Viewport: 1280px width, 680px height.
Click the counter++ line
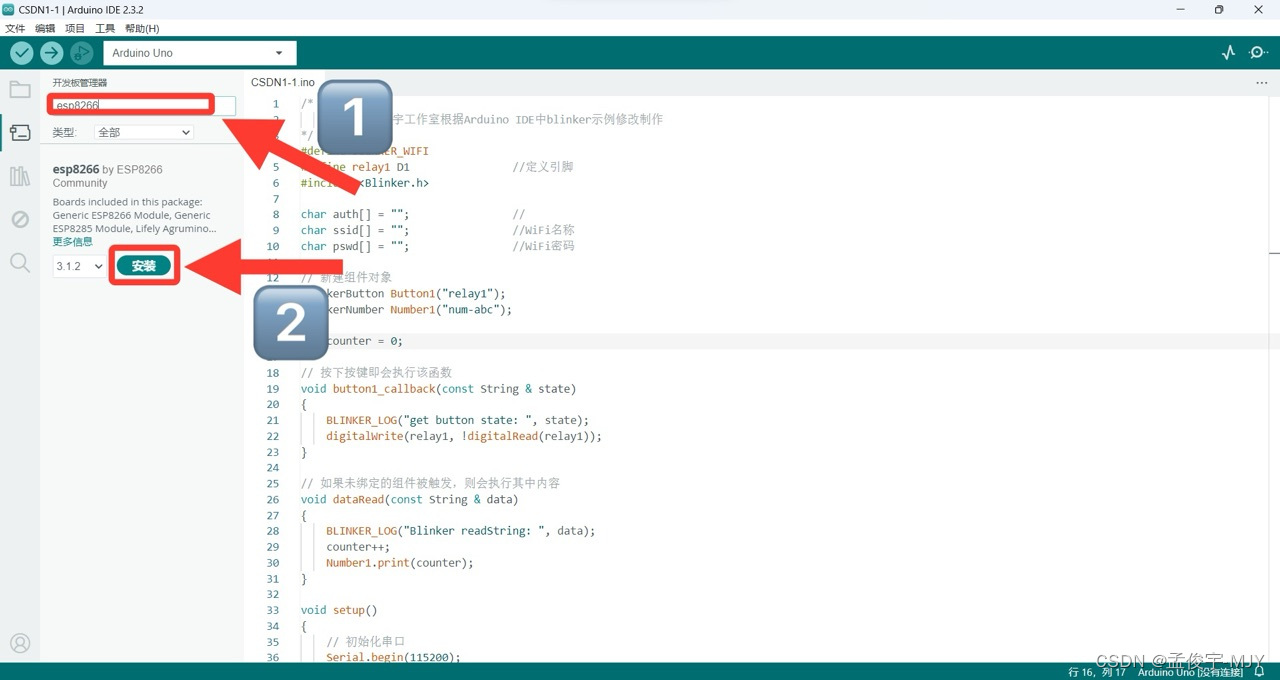point(358,547)
